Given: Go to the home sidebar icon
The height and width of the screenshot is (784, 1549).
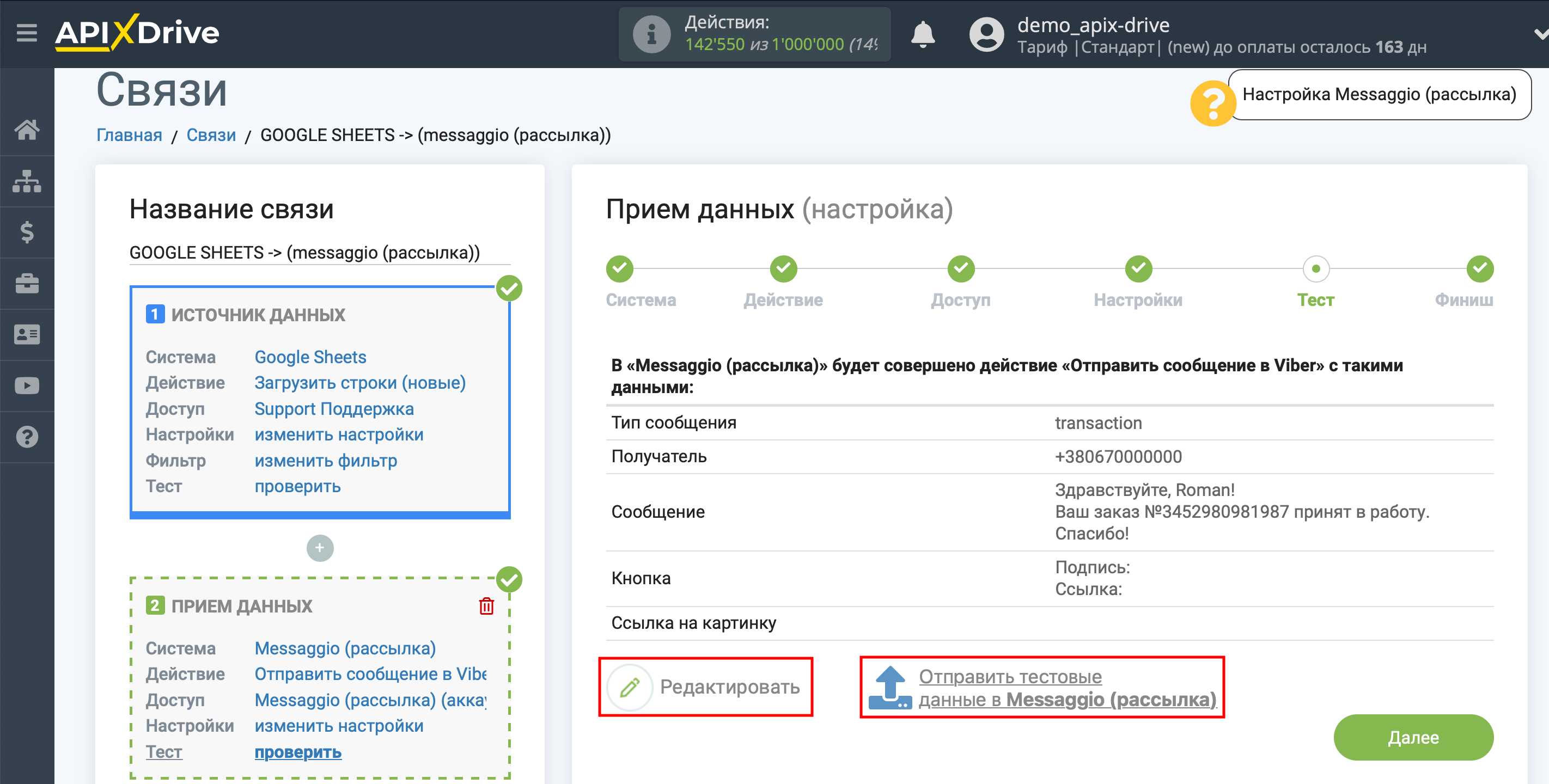Looking at the screenshot, I should pos(27,129).
